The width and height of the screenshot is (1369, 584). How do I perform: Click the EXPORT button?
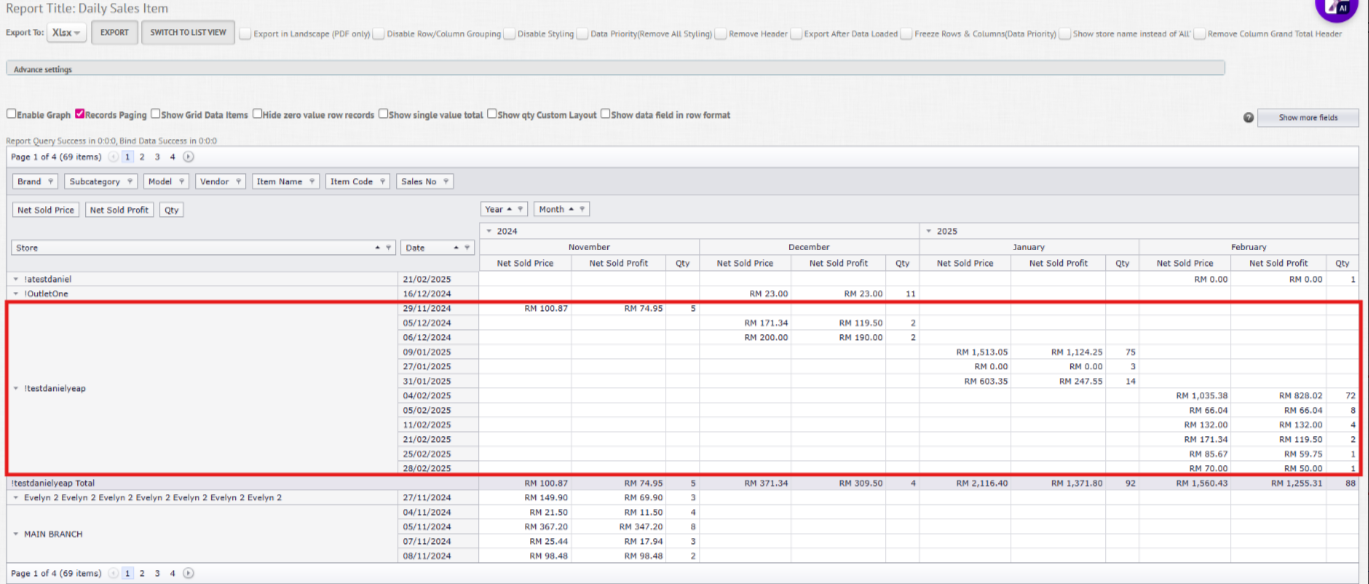click(x=114, y=33)
